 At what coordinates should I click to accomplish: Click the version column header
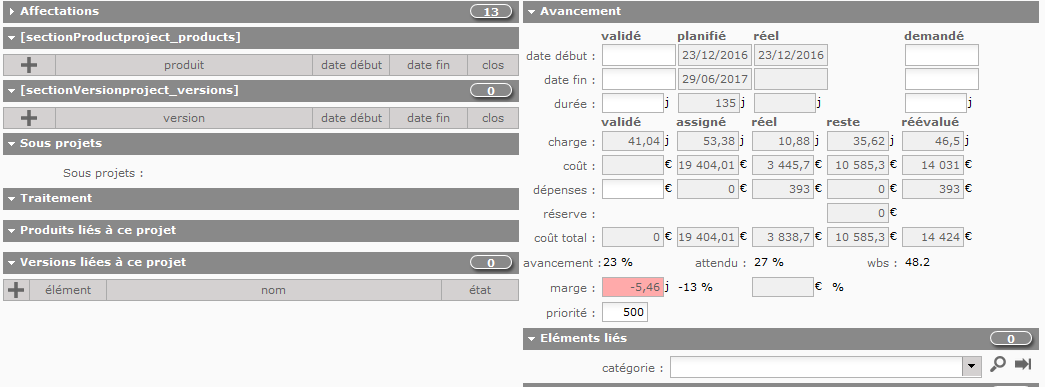184,118
